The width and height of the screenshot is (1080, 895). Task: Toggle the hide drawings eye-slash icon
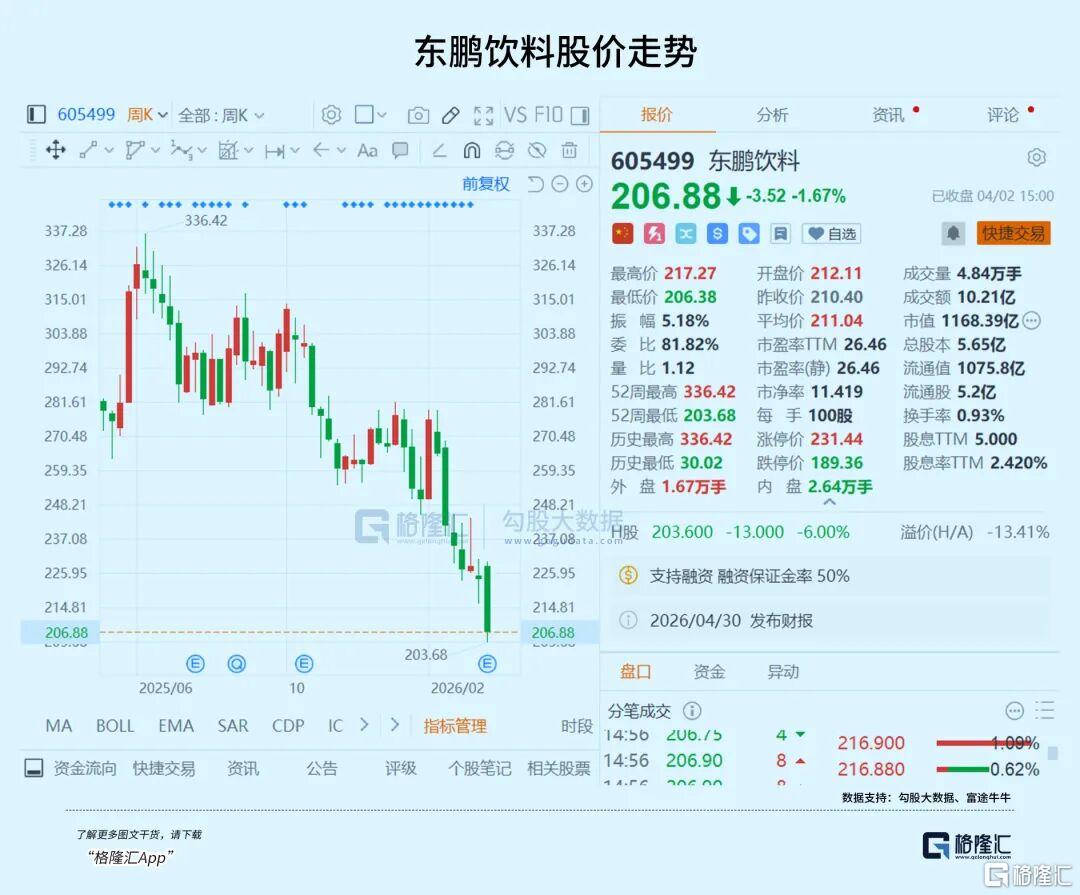[x=537, y=151]
